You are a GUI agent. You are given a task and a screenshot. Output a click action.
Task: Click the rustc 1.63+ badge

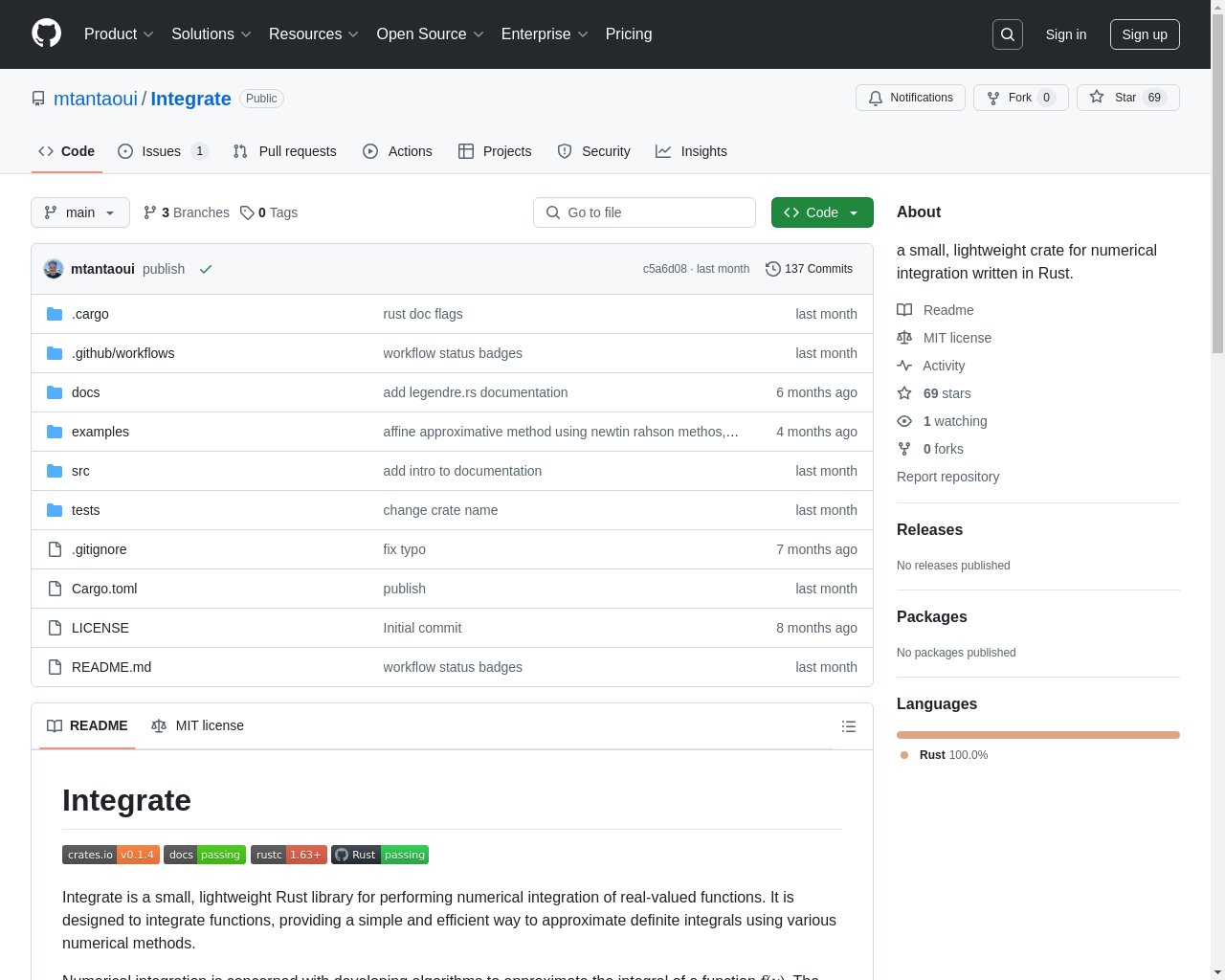(x=289, y=855)
